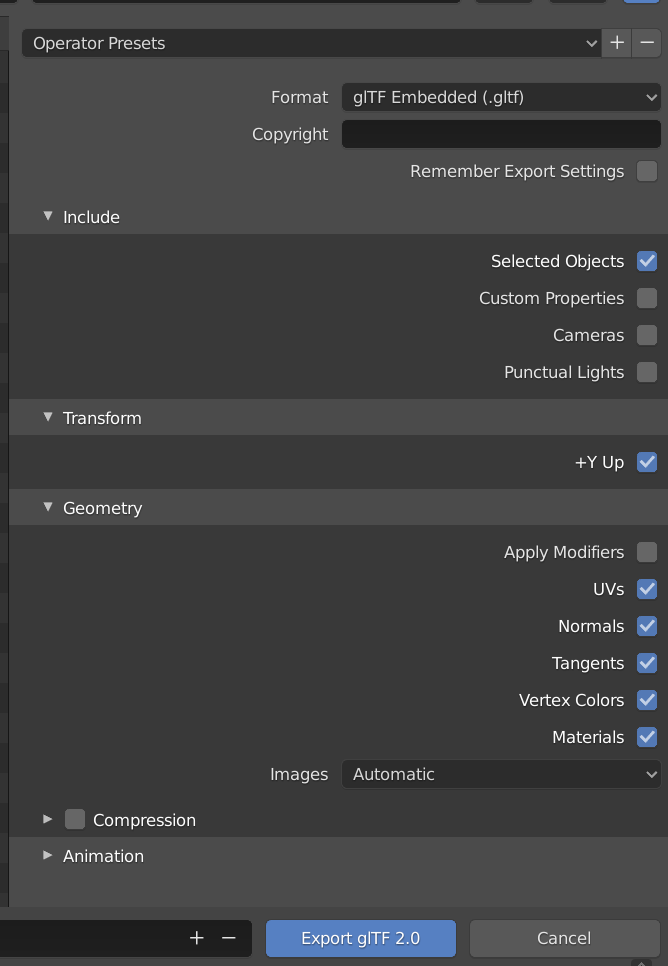
Task: Enable the Compression checkbox
Action: (x=75, y=819)
